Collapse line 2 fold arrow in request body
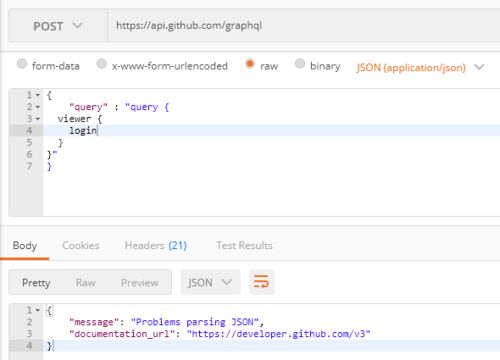Viewport: 500px width, 360px height. click(x=38, y=107)
